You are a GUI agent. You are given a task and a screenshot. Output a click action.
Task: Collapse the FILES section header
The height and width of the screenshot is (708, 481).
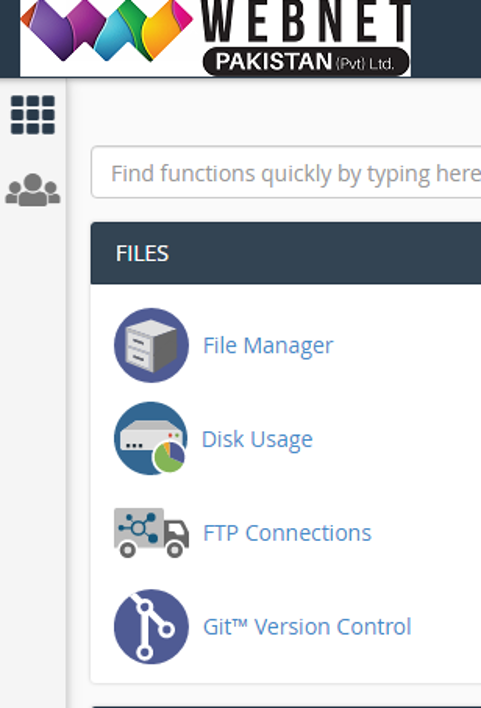(286, 253)
